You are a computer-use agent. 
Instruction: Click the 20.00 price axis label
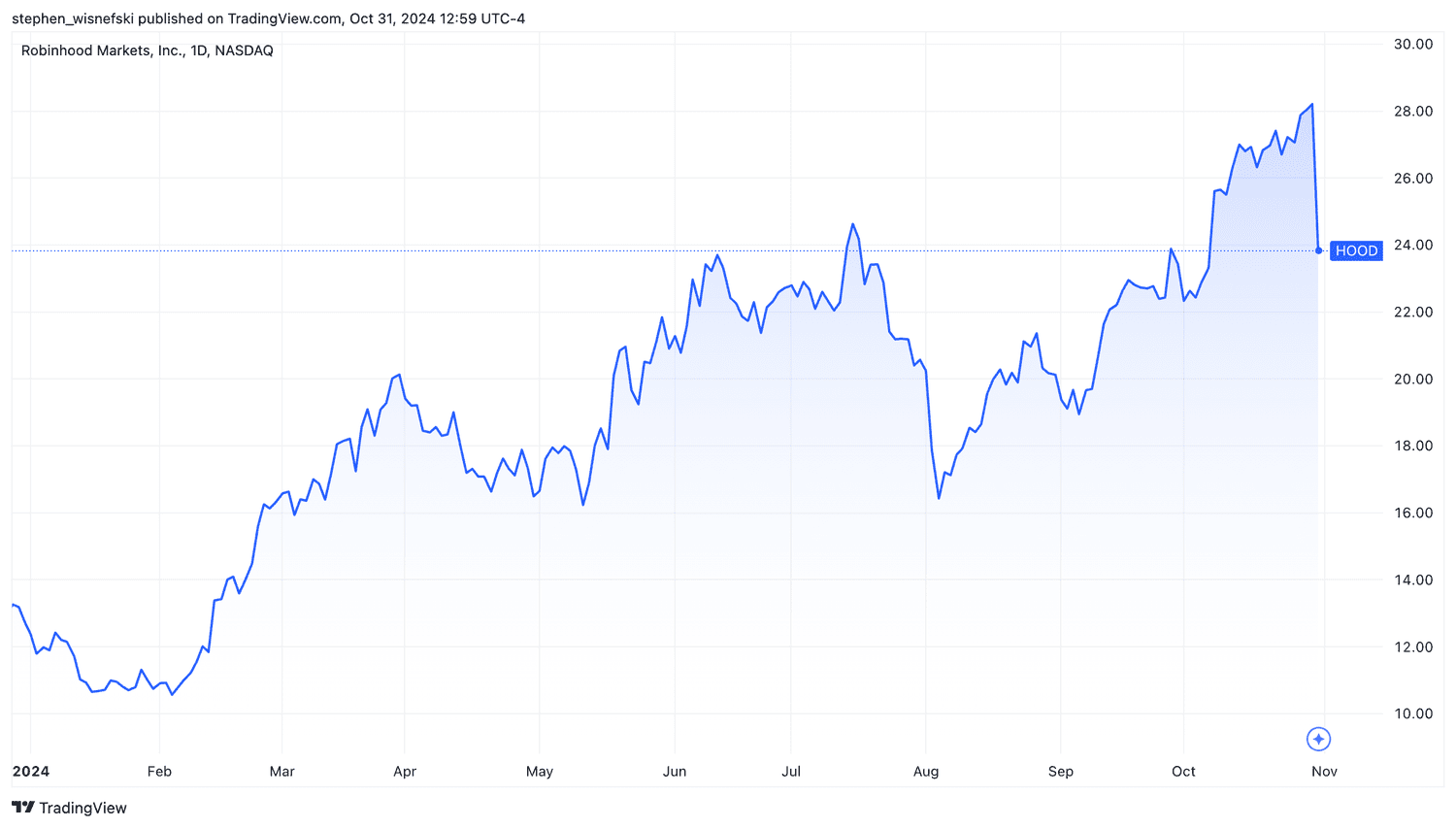[x=1413, y=379]
